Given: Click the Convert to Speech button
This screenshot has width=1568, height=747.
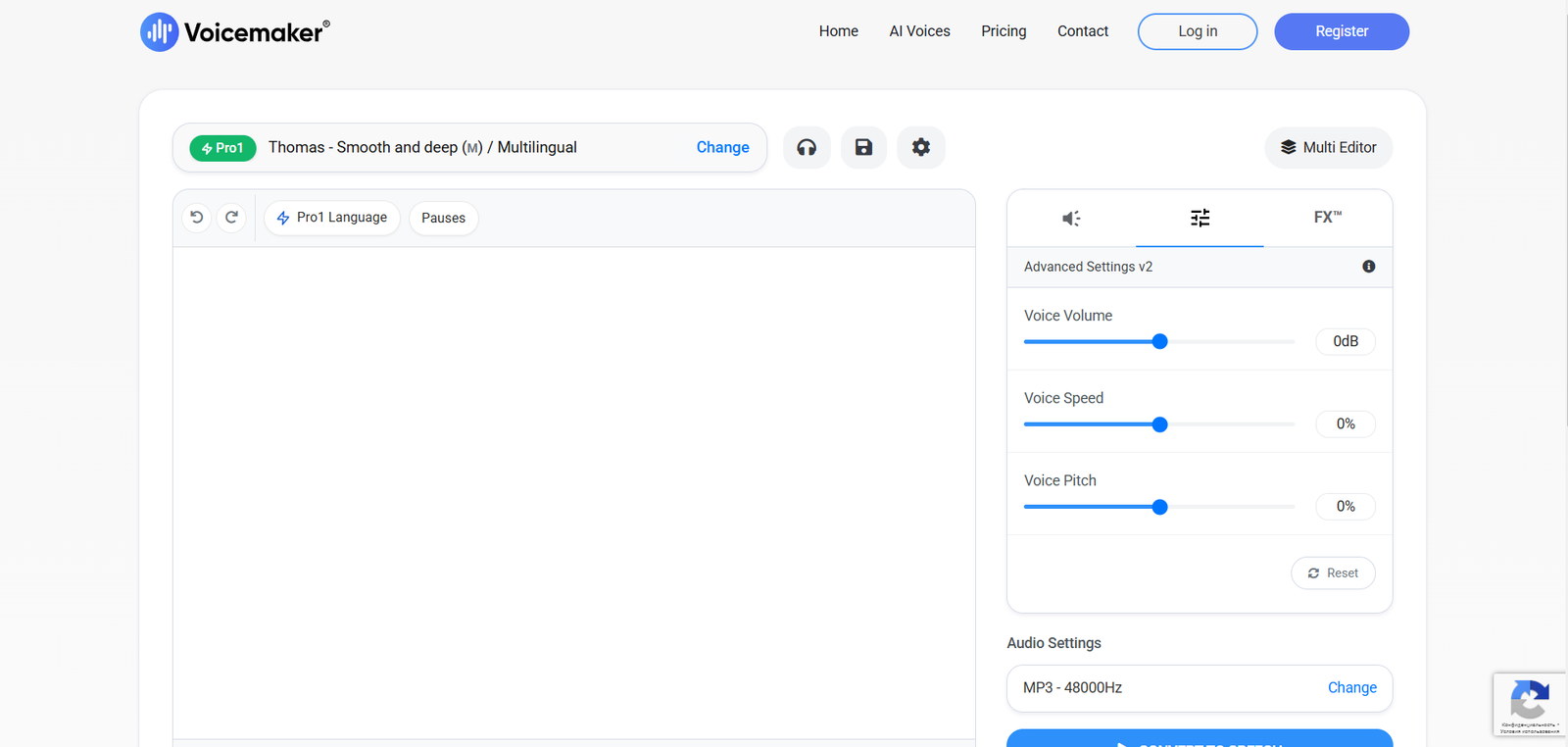Looking at the screenshot, I should (1200, 739).
